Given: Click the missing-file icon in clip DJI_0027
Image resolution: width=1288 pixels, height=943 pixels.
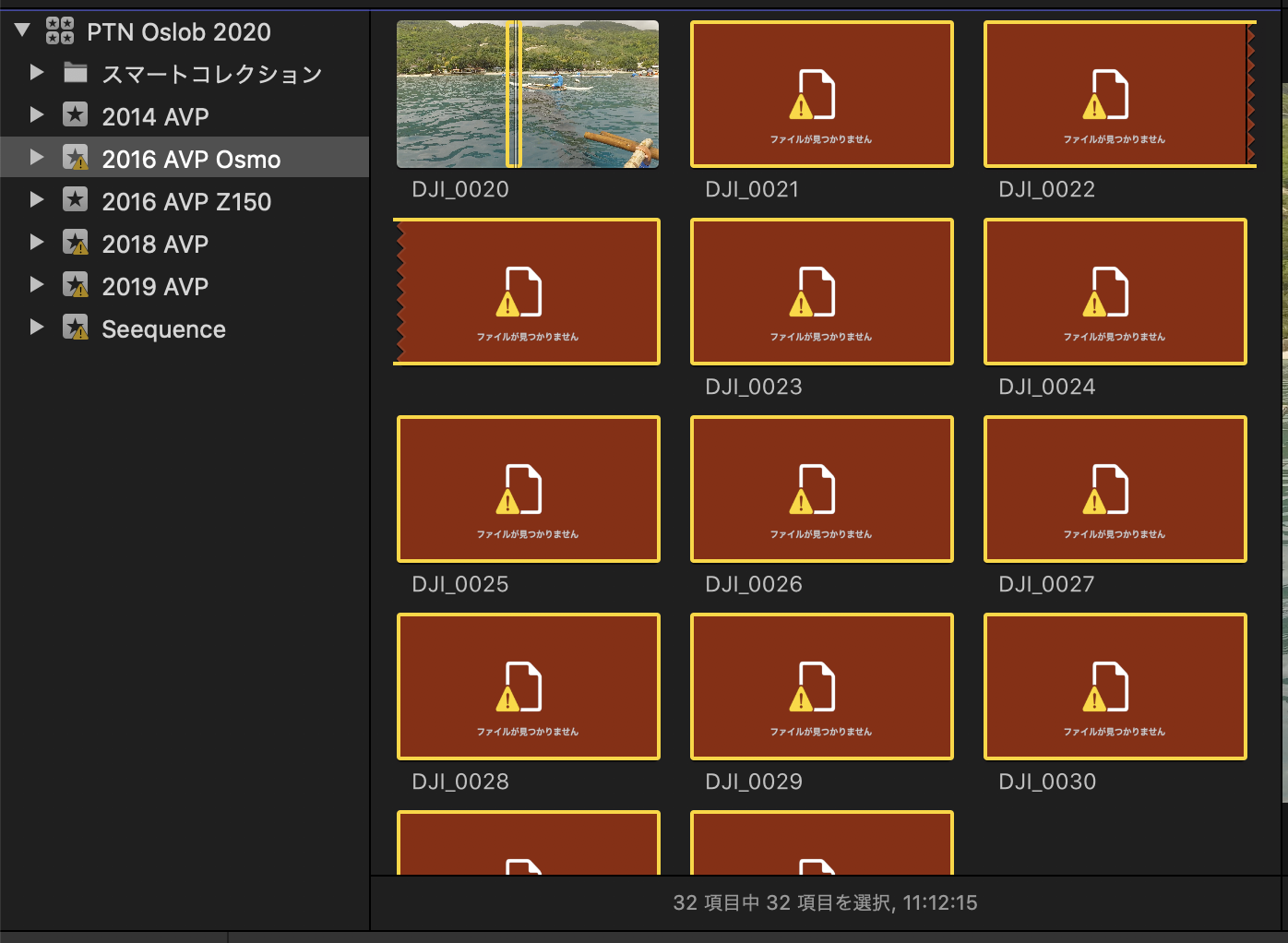Looking at the screenshot, I should pos(1106,489).
